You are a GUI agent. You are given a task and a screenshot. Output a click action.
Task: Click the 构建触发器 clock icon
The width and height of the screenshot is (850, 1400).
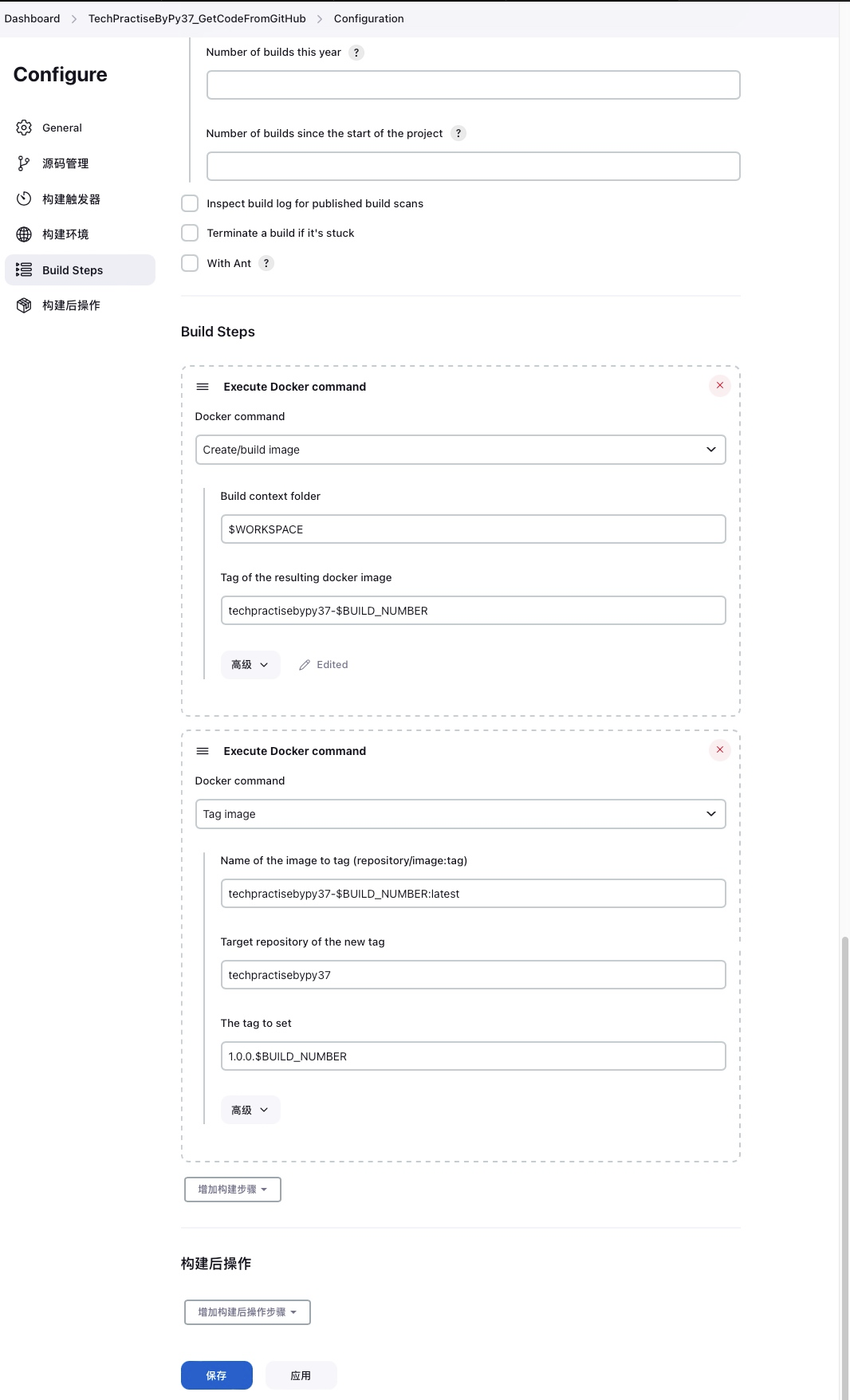pos(24,199)
